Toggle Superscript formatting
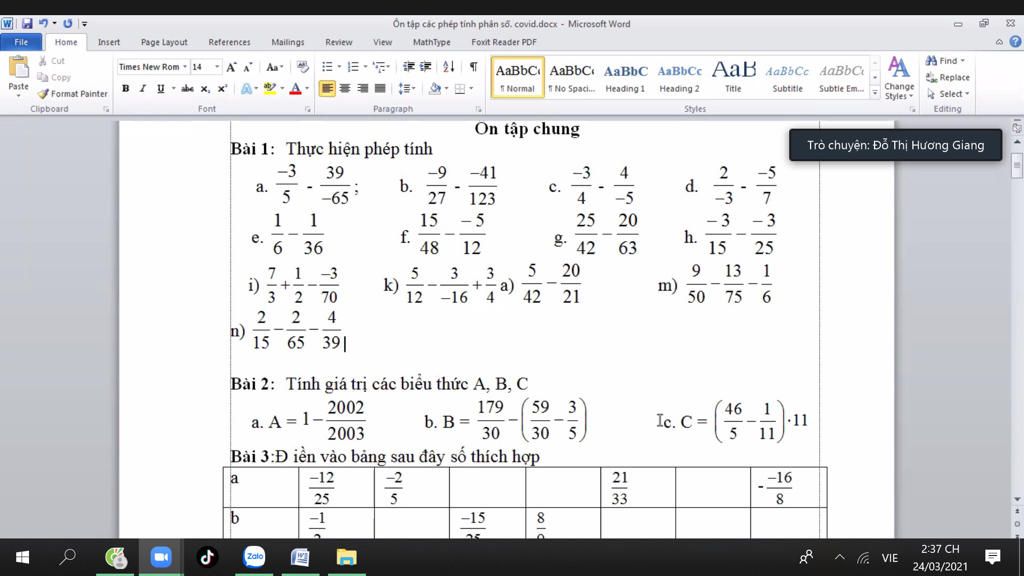The image size is (1024, 576). click(222, 88)
